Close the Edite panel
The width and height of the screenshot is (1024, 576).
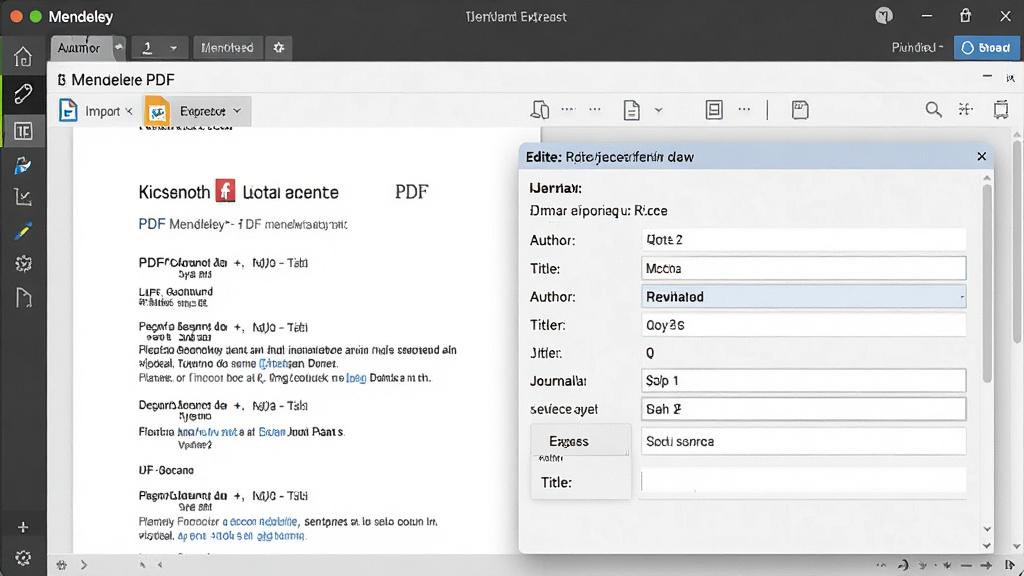pos(982,157)
